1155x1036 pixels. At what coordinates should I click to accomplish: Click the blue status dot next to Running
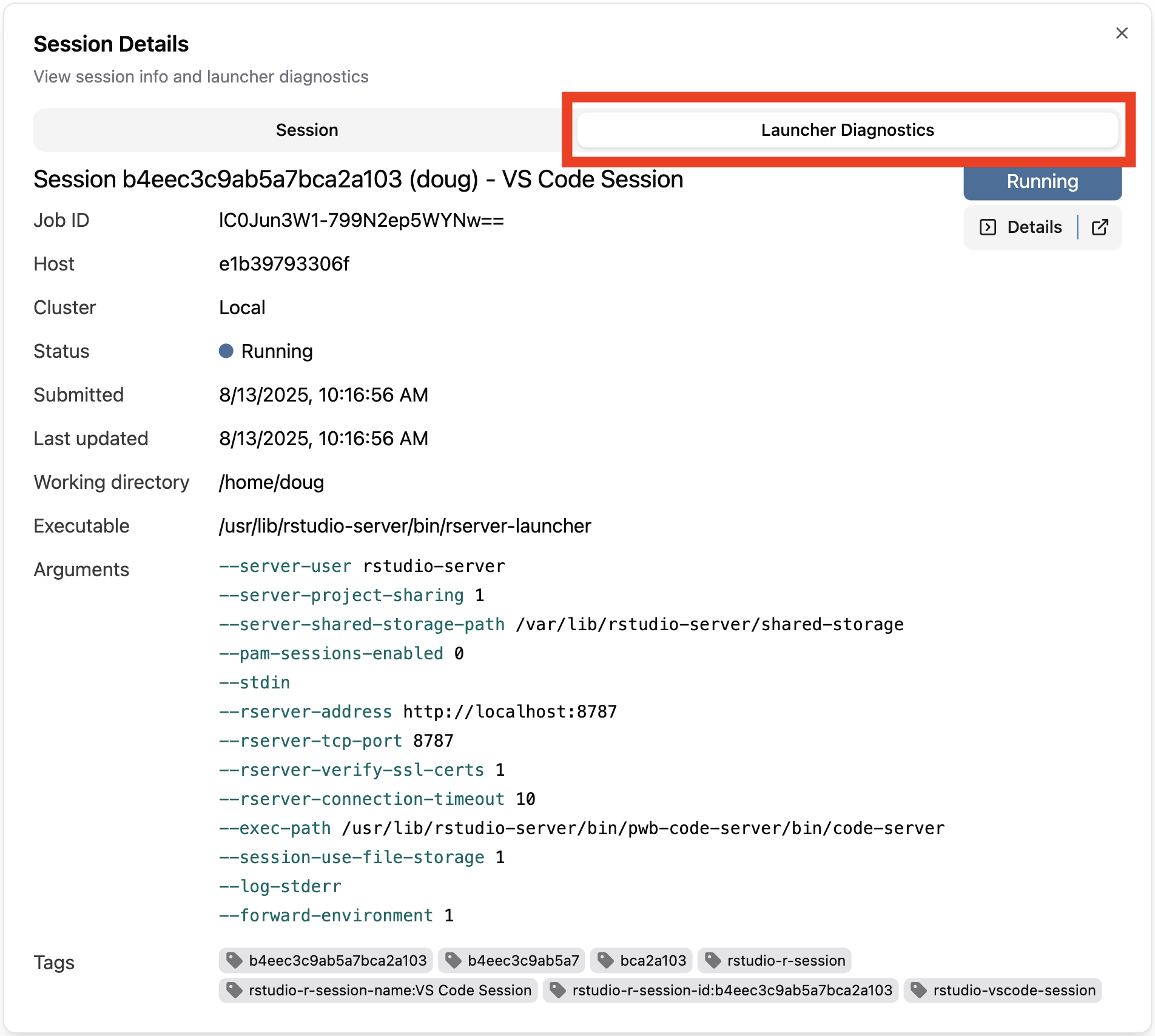point(226,351)
